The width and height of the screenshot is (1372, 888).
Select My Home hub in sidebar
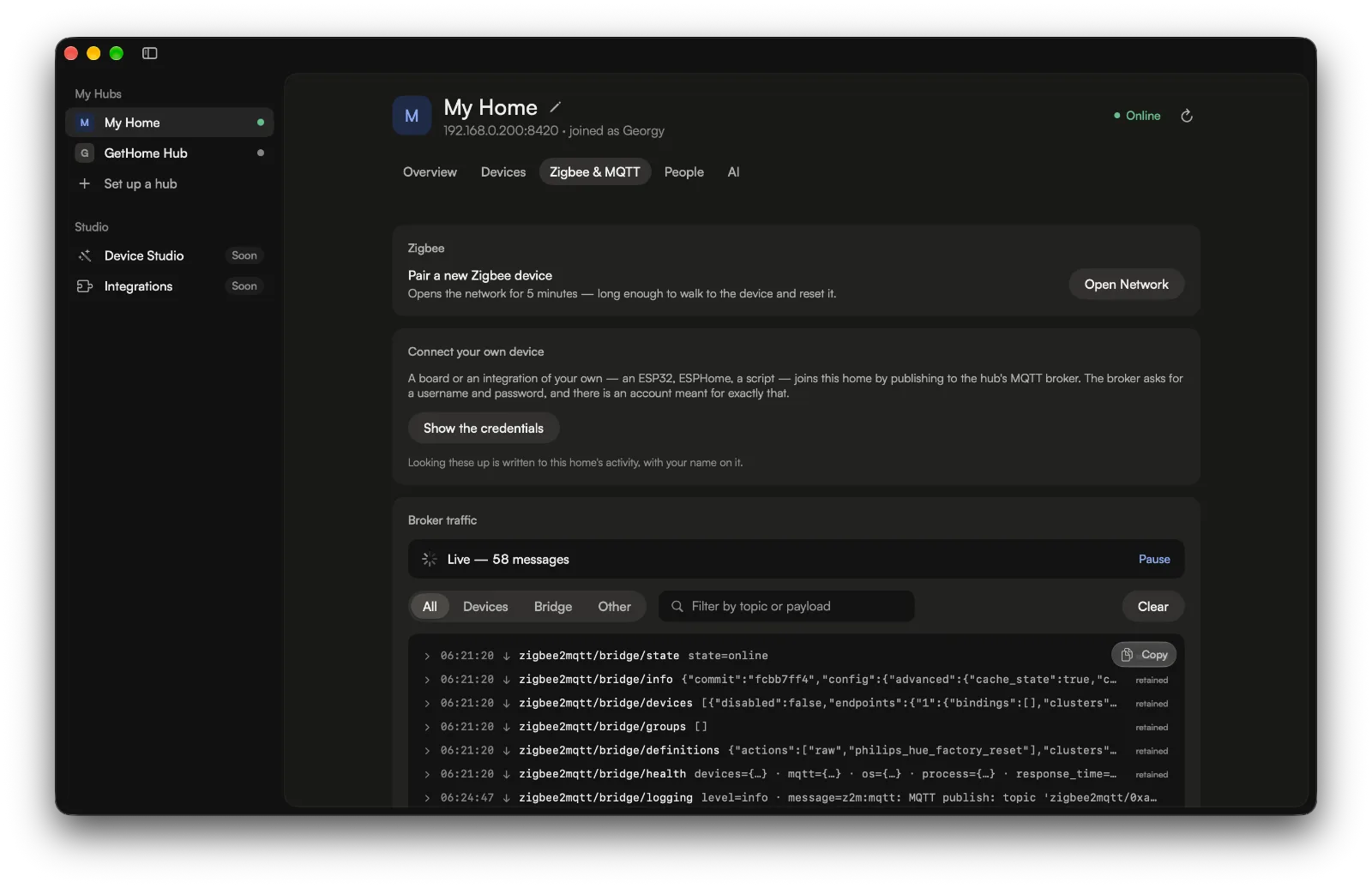pos(169,123)
